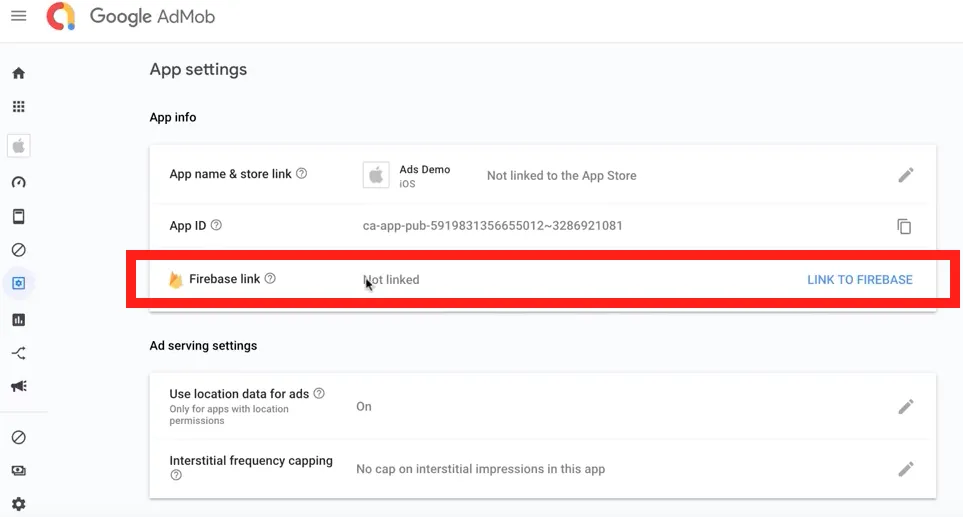The height and width of the screenshot is (517, 963).
Task: Open Mediation icon in sidebar
Action: 18,353
